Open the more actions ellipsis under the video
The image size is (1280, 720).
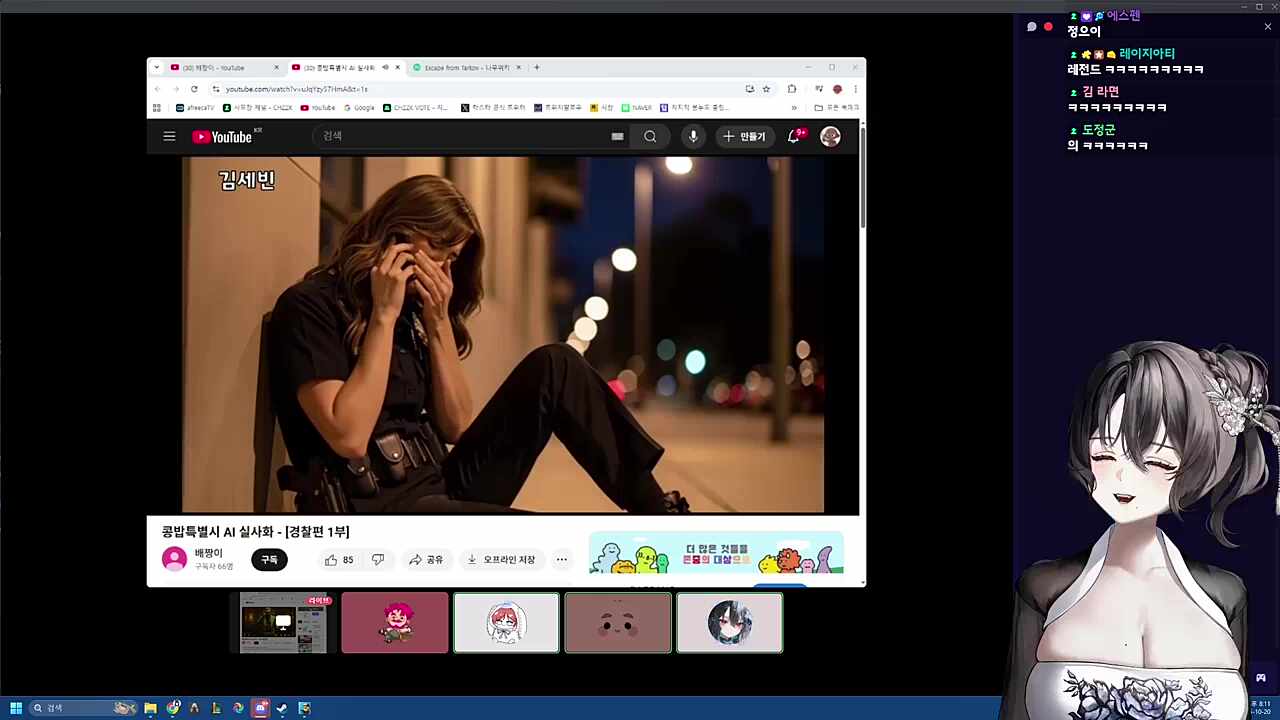[561, 559]
